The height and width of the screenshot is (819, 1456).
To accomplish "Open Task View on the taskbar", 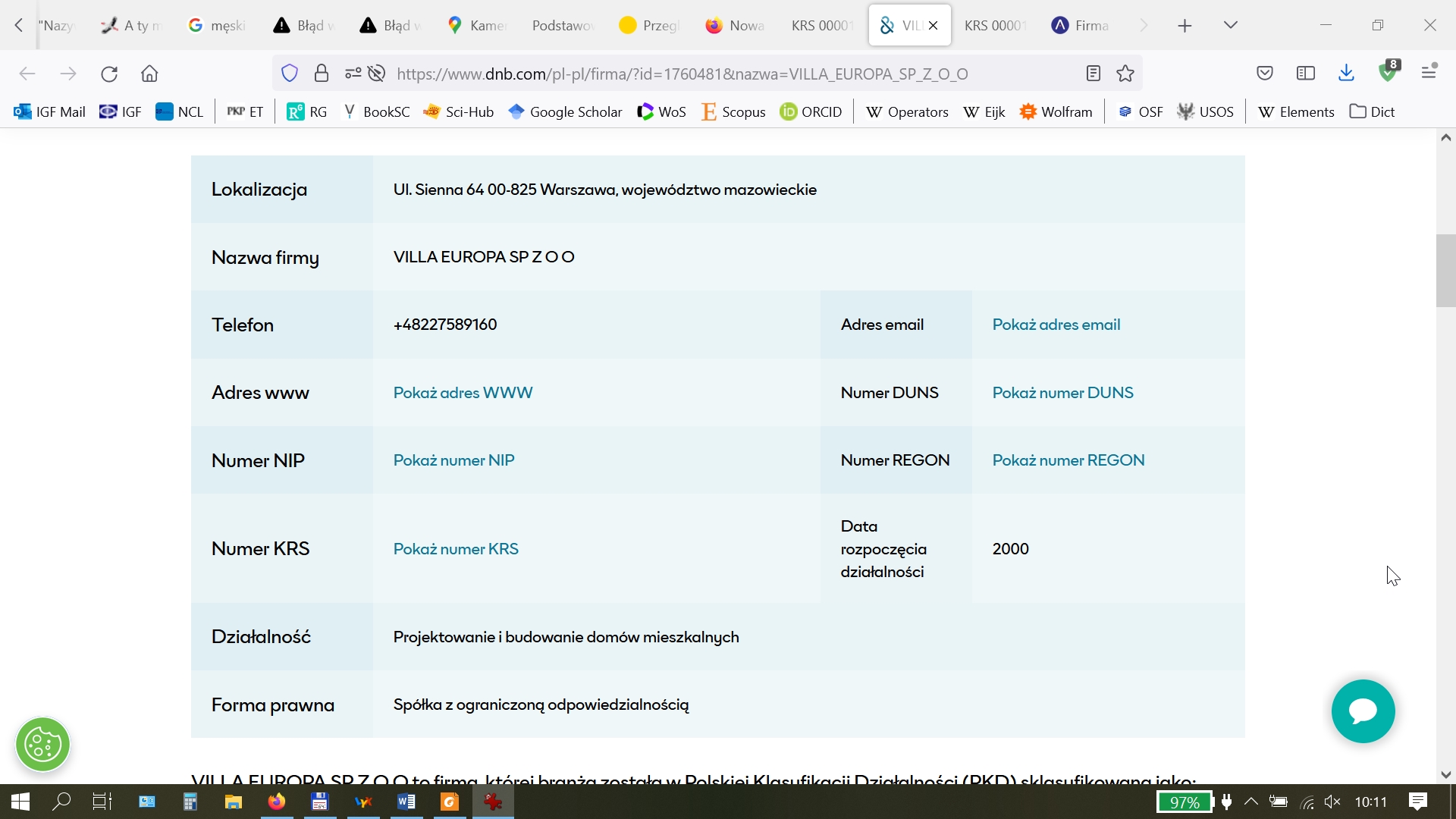I will click(102, 802).
